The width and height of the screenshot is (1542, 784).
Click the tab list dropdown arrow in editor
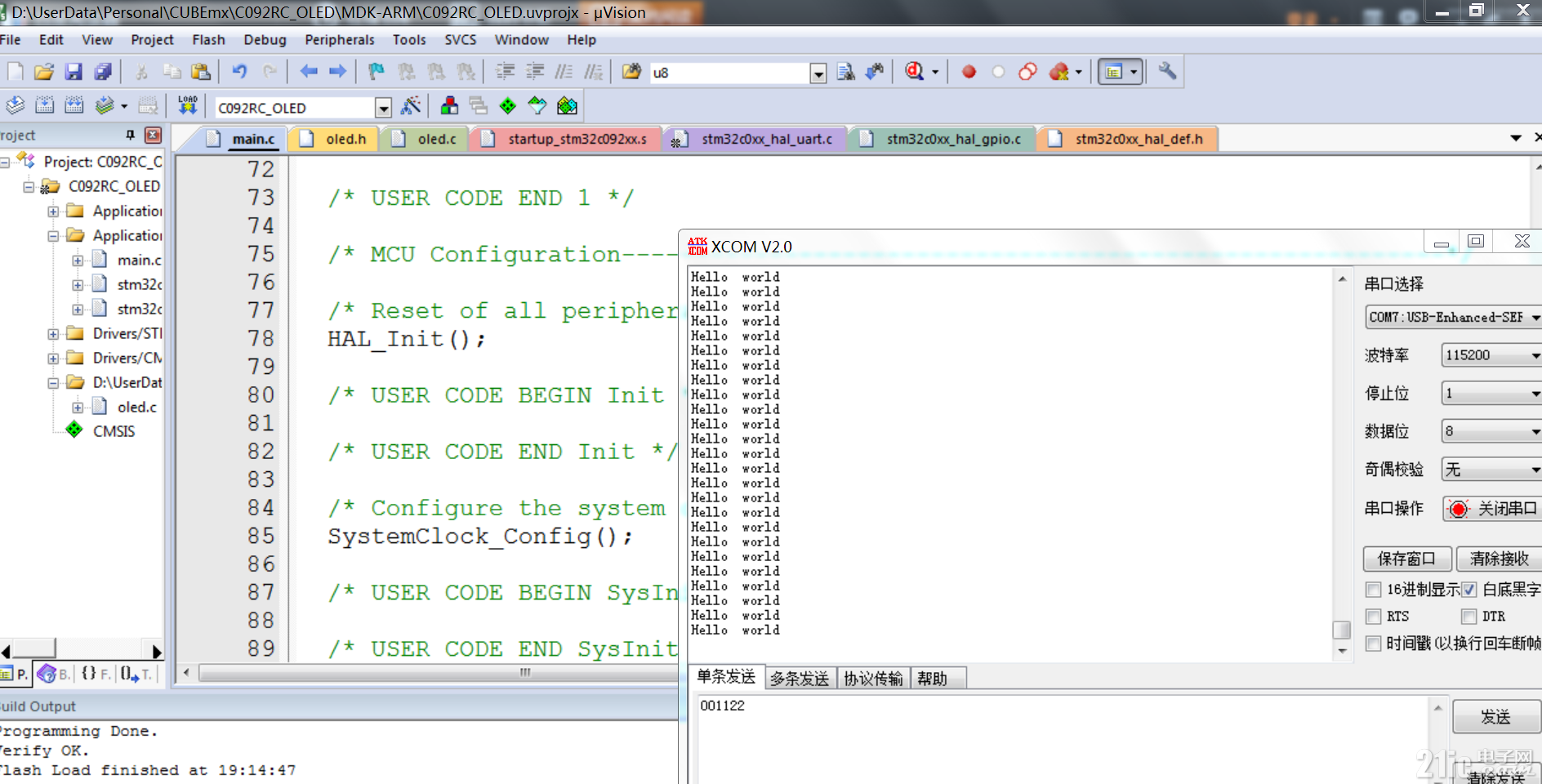pyautogui.click(x=1515, y=138)
